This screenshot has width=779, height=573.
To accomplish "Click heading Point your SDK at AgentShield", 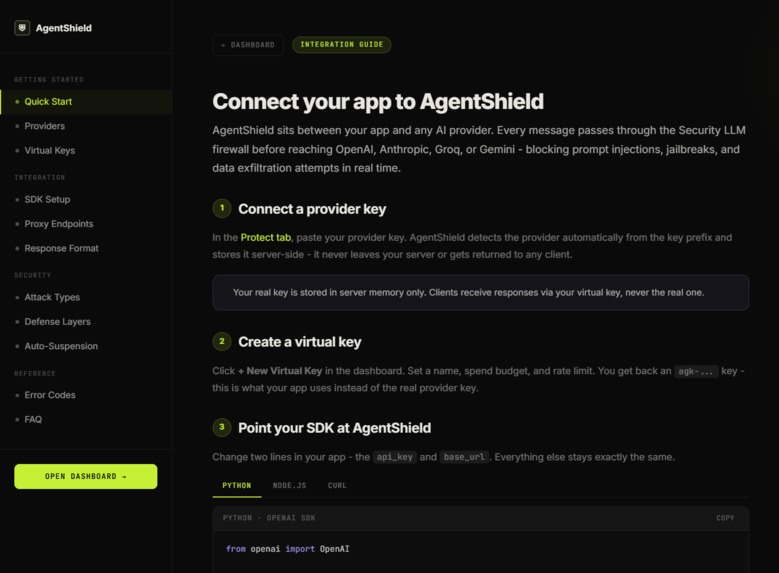I will click(334, 428).
